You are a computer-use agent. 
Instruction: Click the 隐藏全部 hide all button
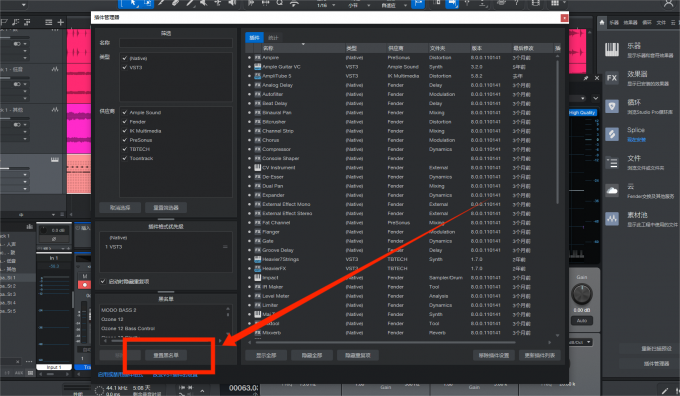pyautogui.click(x=312, y=355)
